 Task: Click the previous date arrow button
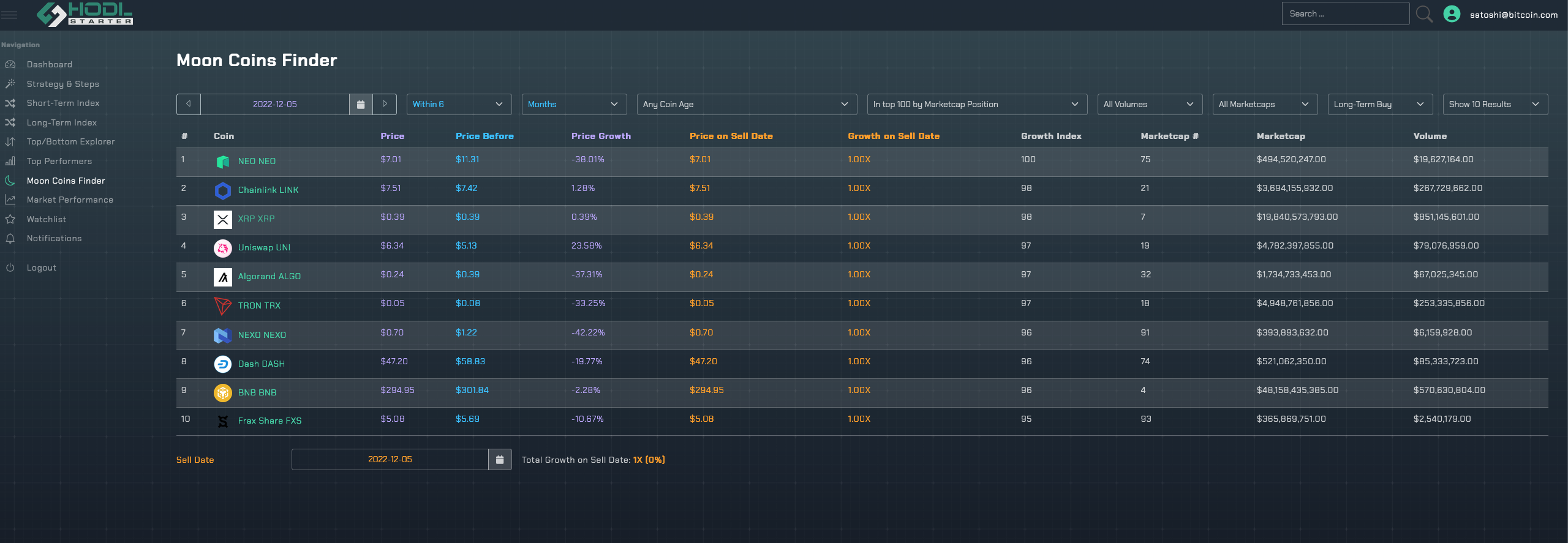(x=189, y=104)
